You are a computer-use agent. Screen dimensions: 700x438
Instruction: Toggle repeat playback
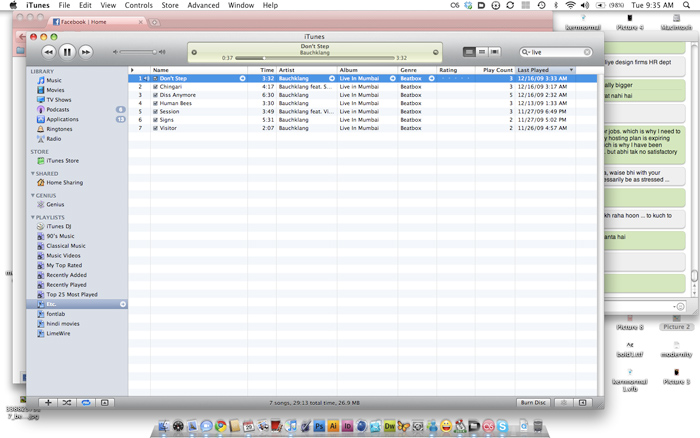coord(86,403)
